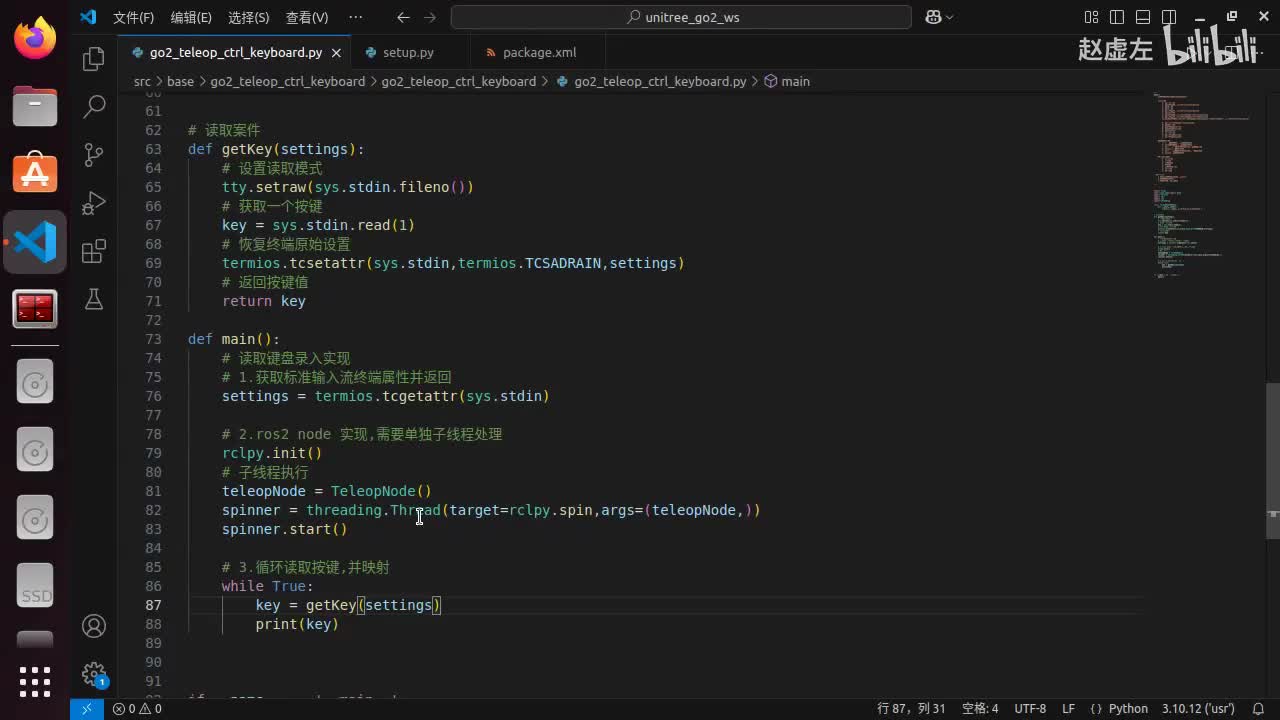The image size is (1280, 720).
Task: Select the src breadcrumb
Action: tap(143, 81)
